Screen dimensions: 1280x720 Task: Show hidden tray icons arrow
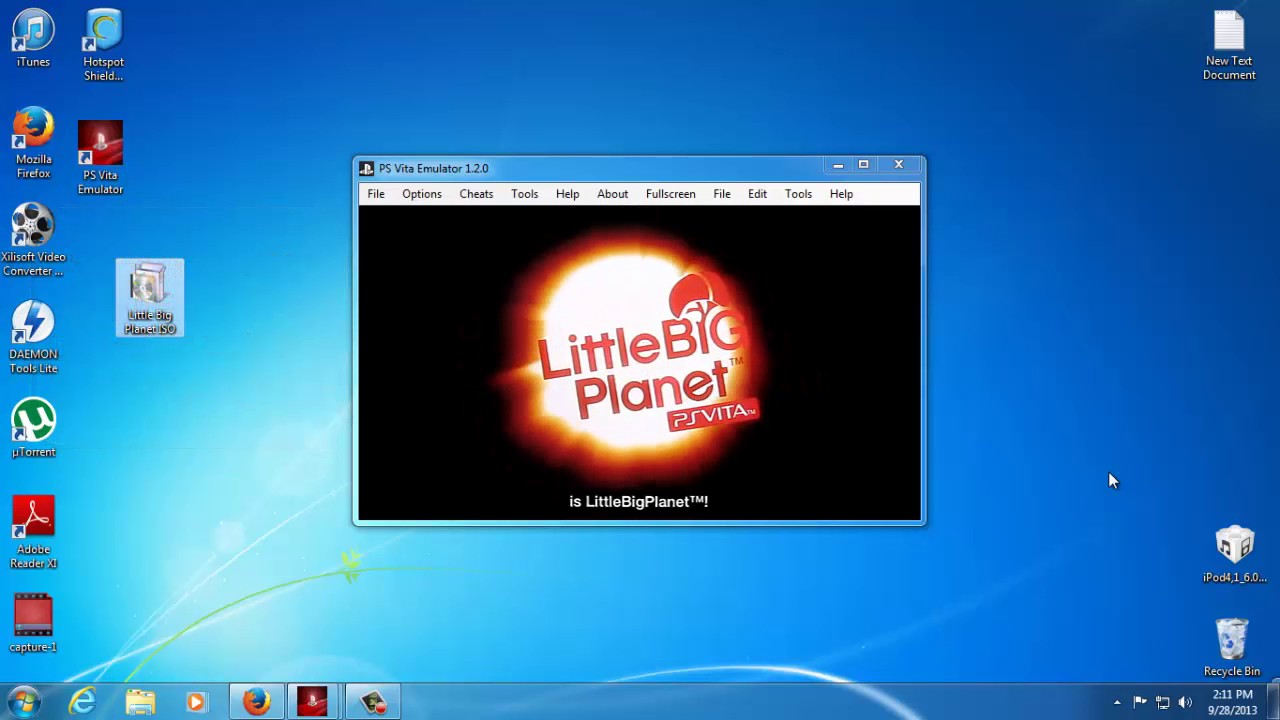click(x=1117, y=702)
